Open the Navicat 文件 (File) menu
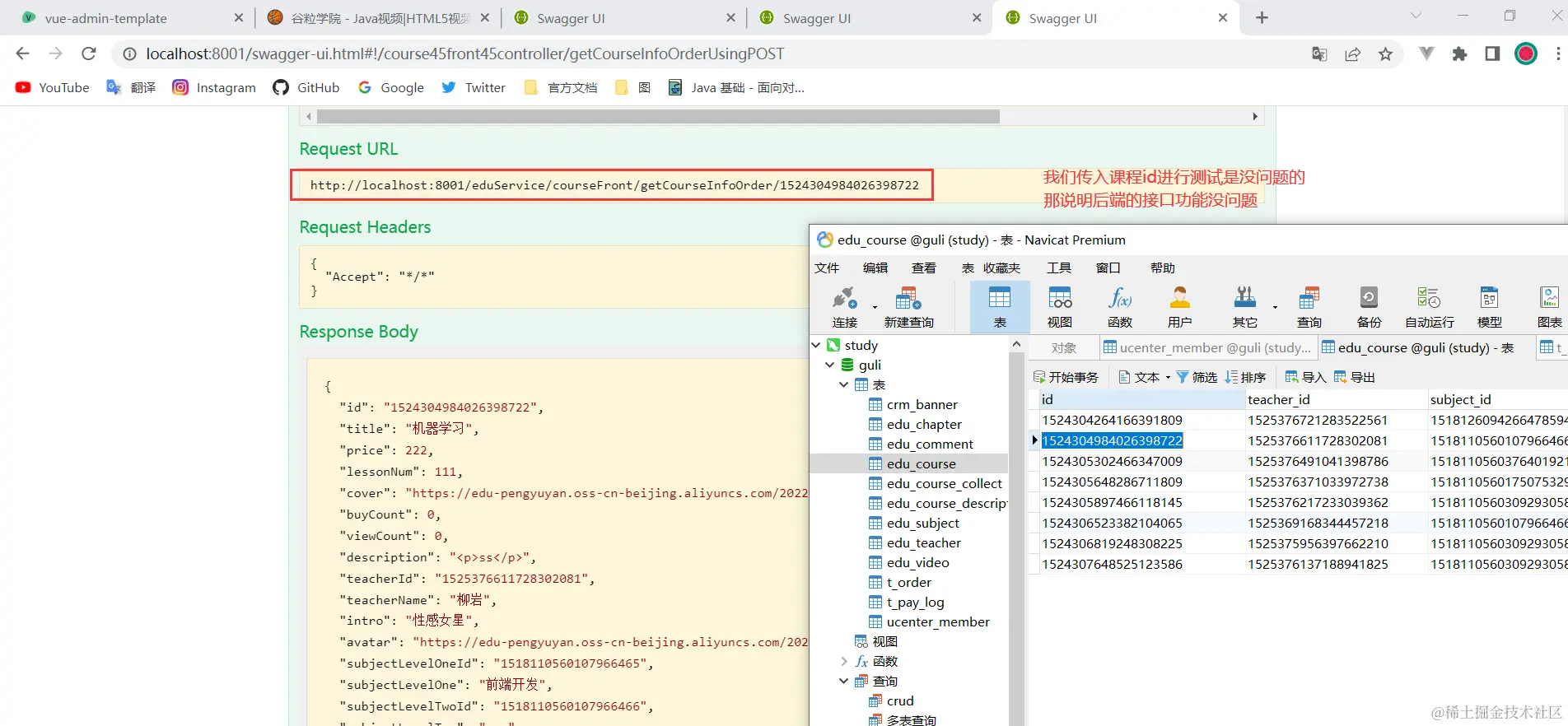The image size is (1568, 726). pyautogui.click(x=827, y=268)
